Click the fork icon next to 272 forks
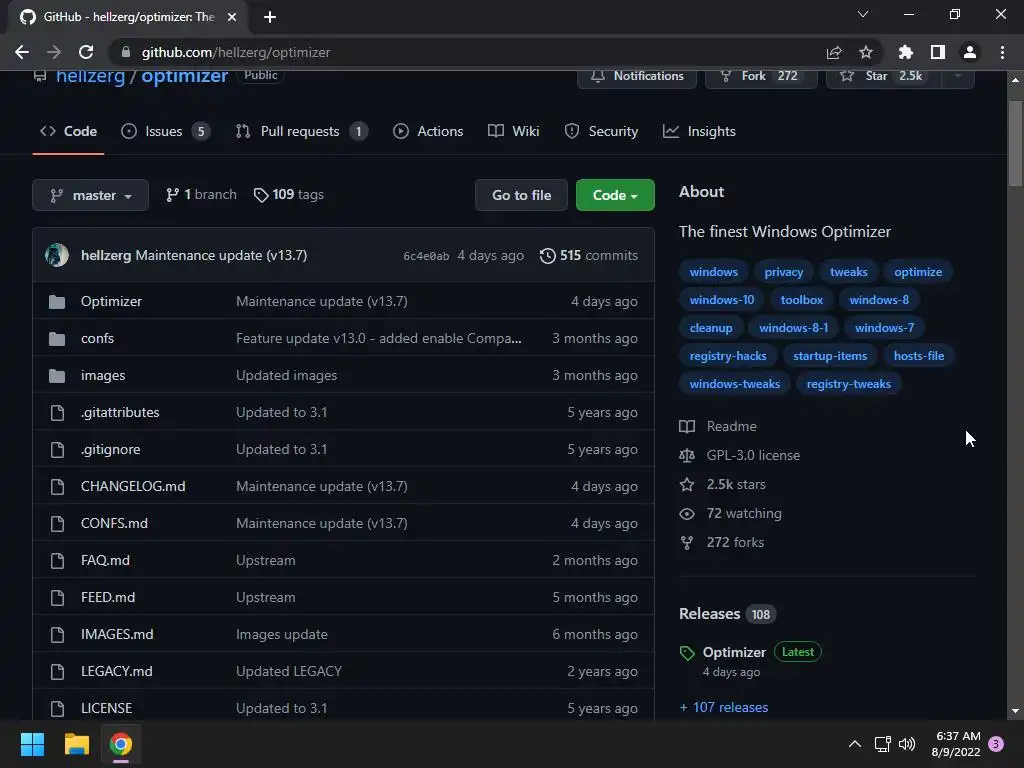The width and height of the screenshot is (1024, 768). click(687, 543)
